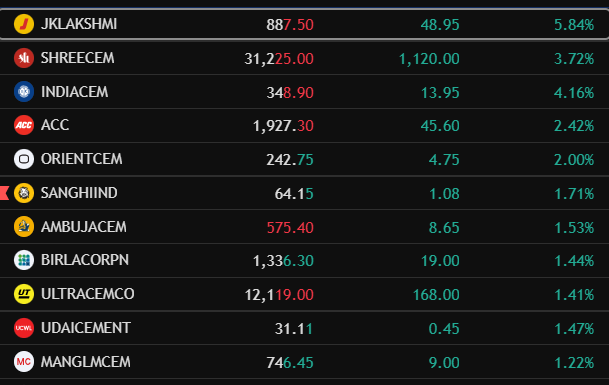Click the JKLAKSHMI company logo icon
The height and width of the screenshot is (385, 609).
[24, 24]
